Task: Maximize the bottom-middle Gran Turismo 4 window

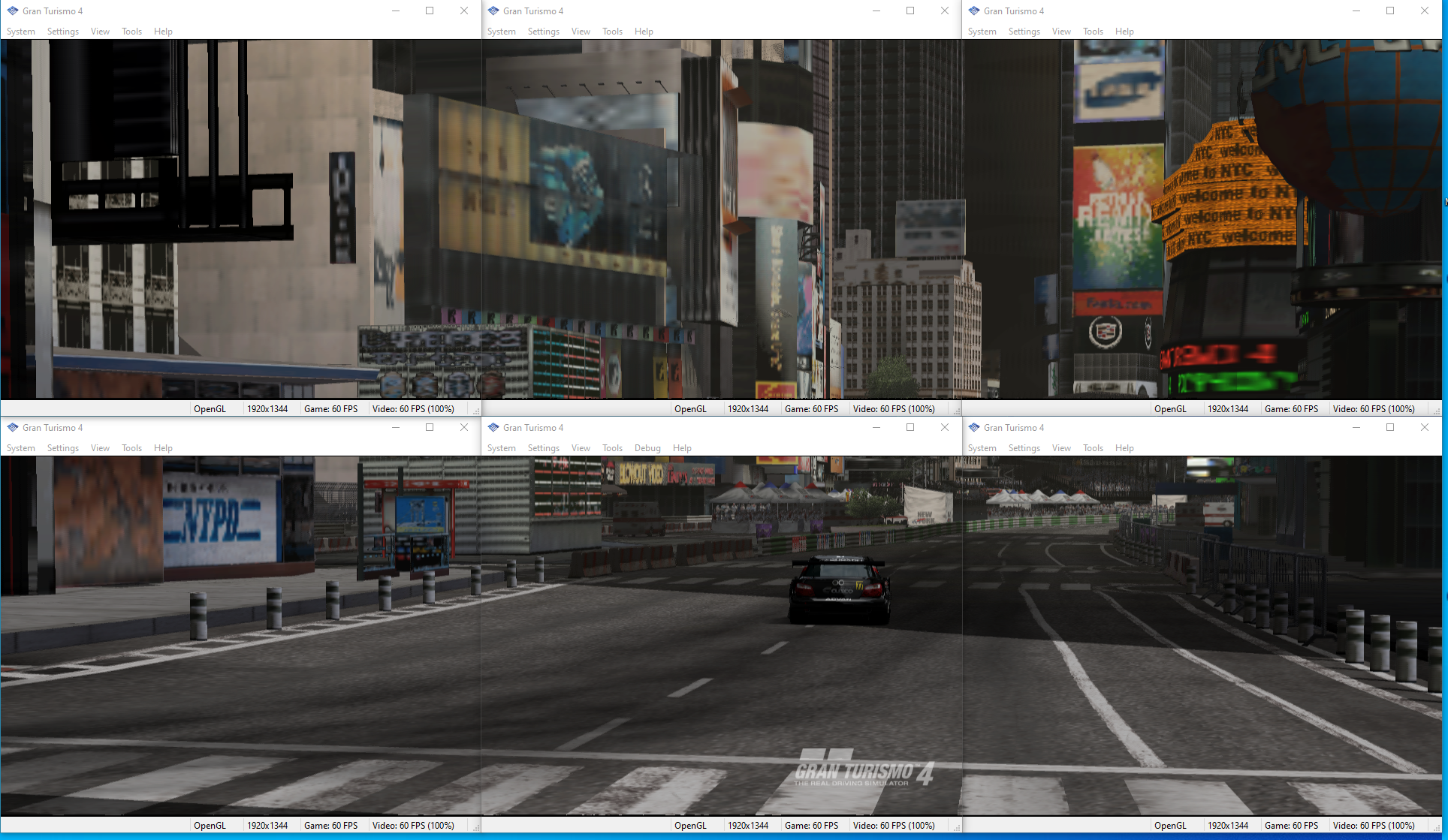Action: coord(910,427)
